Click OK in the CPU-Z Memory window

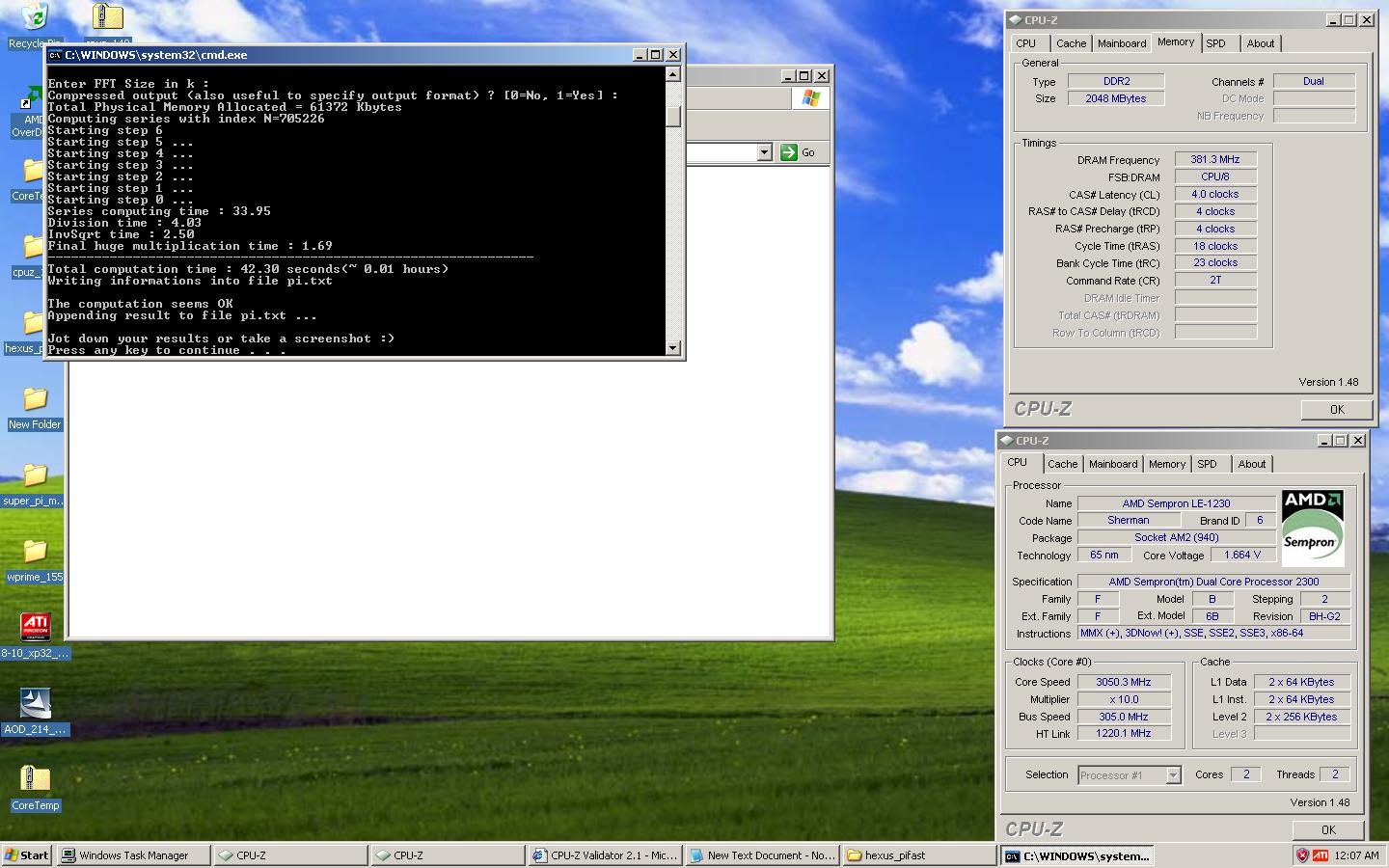pyautogui.click(x=1337, y=410)
